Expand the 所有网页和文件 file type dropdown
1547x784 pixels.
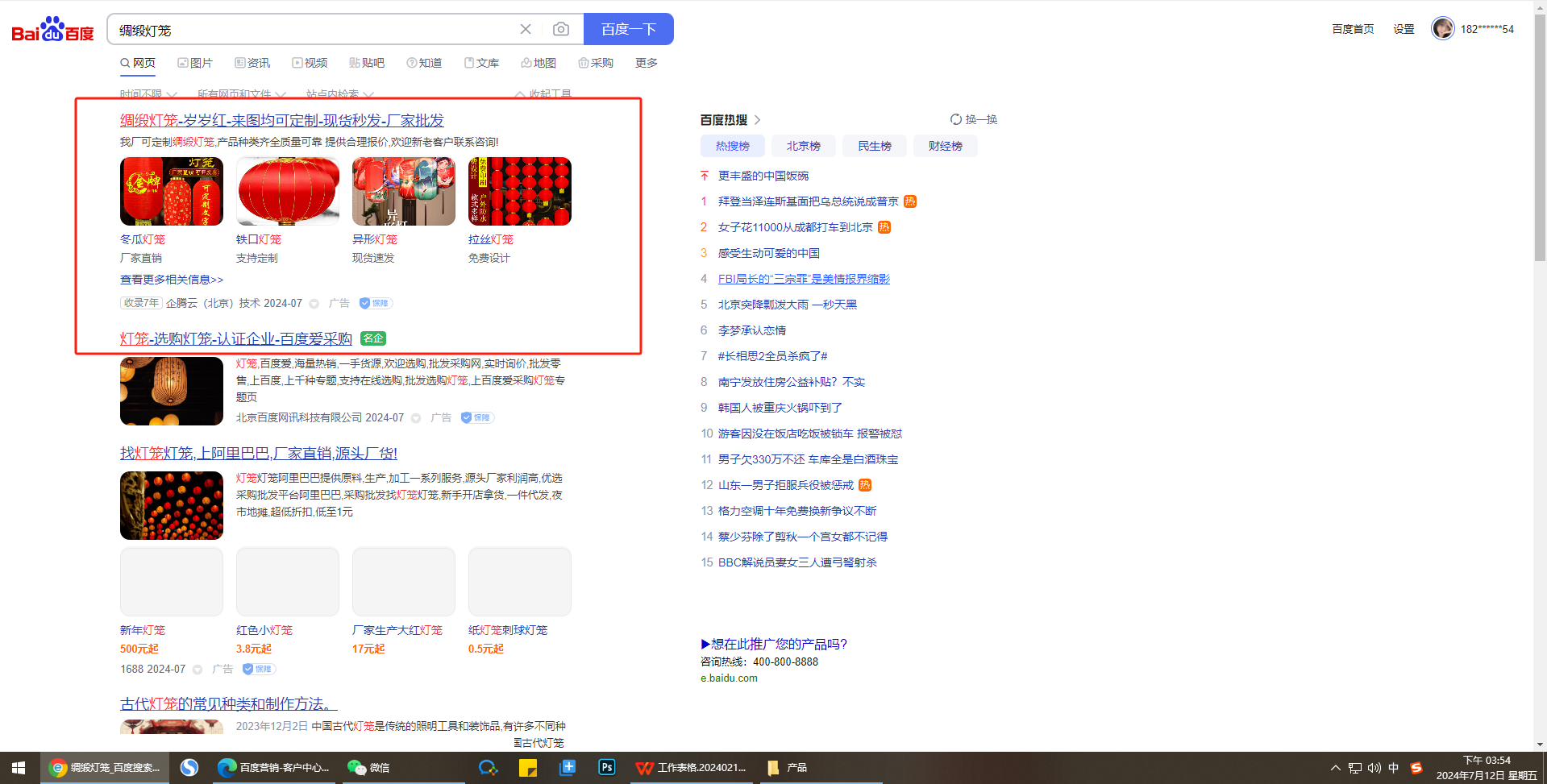coord(241,94)
